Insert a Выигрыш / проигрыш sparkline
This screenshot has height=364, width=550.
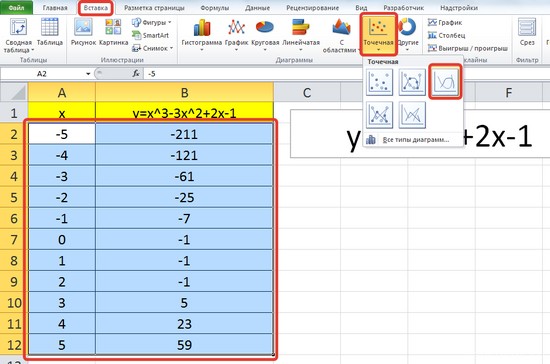(x=467, y=48)
